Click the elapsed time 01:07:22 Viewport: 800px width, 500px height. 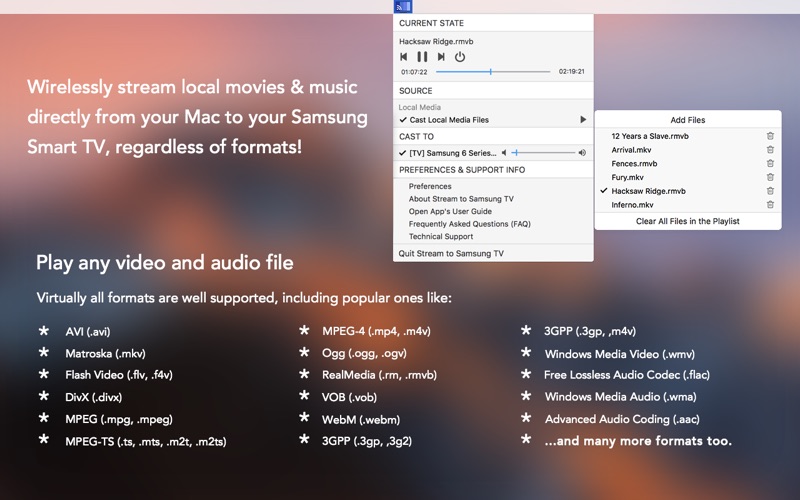click(414, 72)
